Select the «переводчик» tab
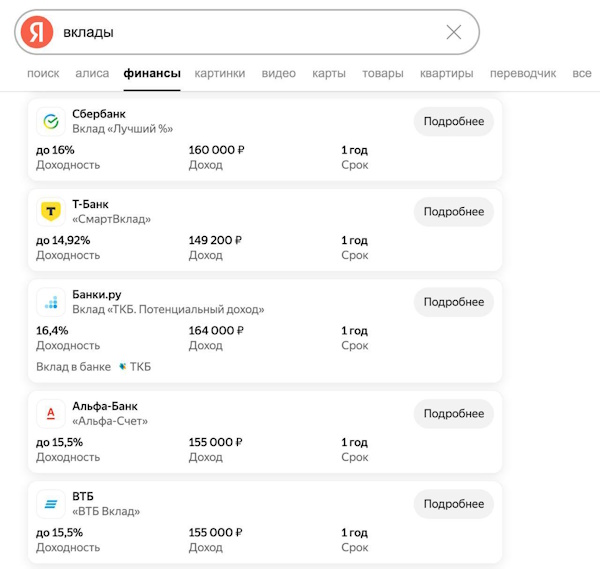This screenshot has width=600, height=569. click(523, 73)
